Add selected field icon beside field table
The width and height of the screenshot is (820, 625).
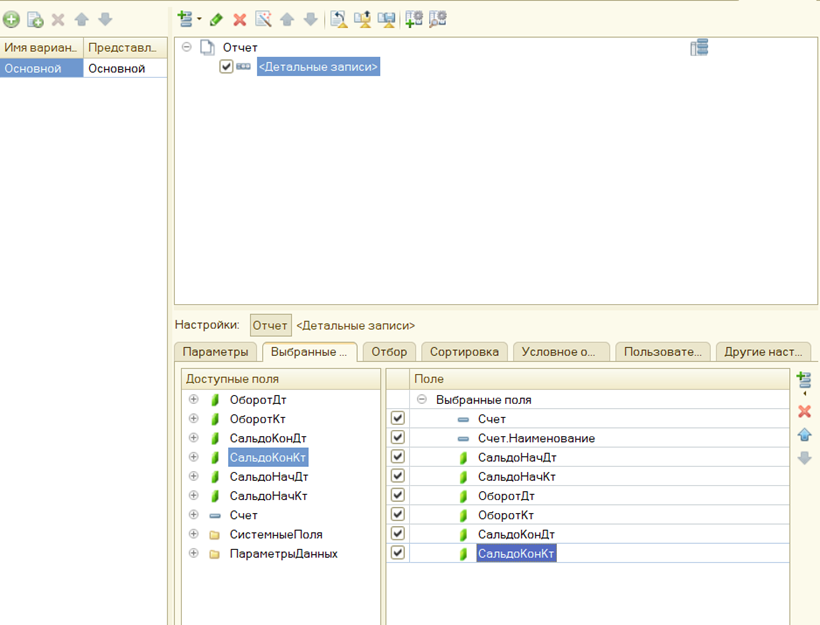[x=804, y=380]
